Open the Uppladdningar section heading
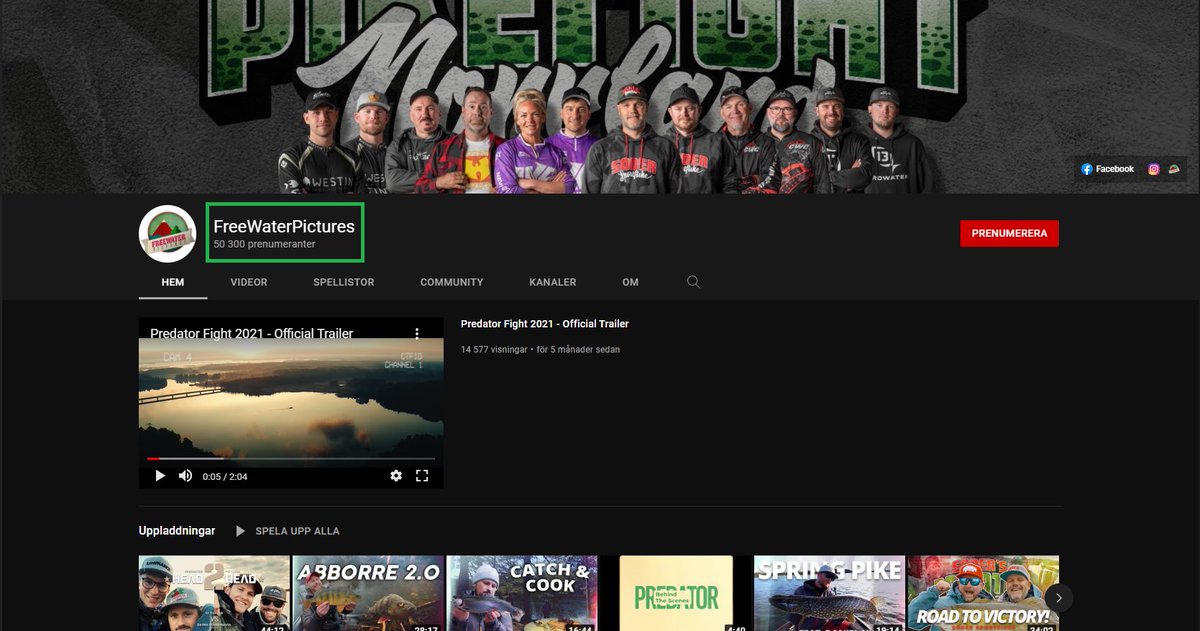This screenshot has height=631, width=1200. [x=177, y=531]
